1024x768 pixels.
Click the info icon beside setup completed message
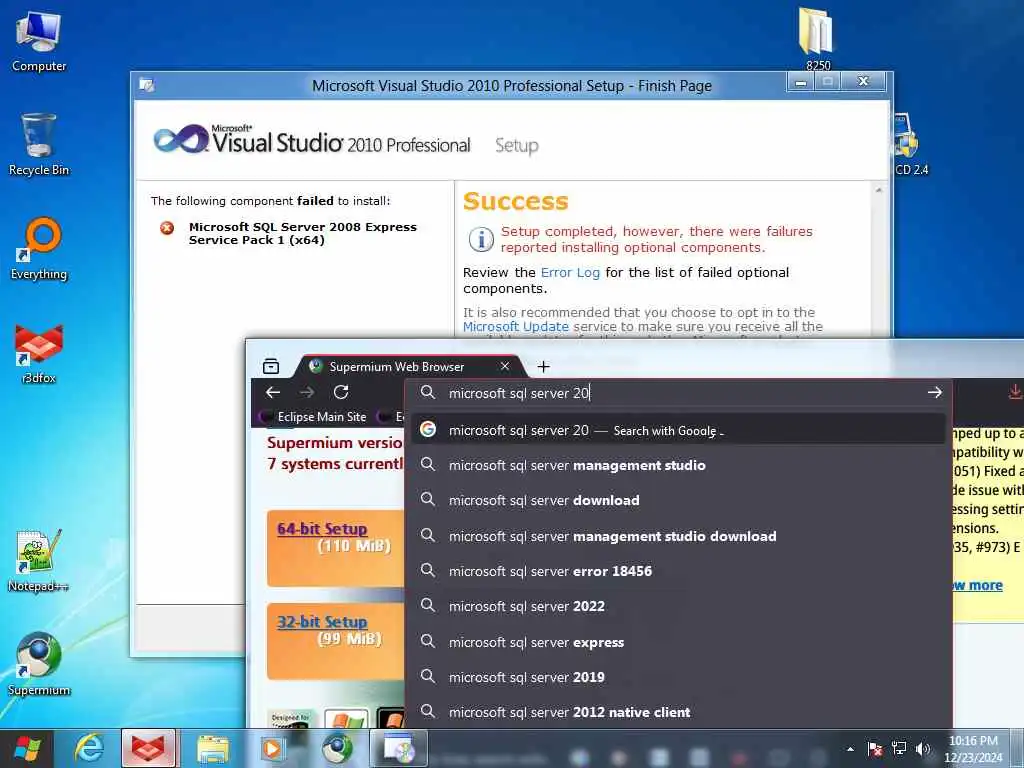481,239
